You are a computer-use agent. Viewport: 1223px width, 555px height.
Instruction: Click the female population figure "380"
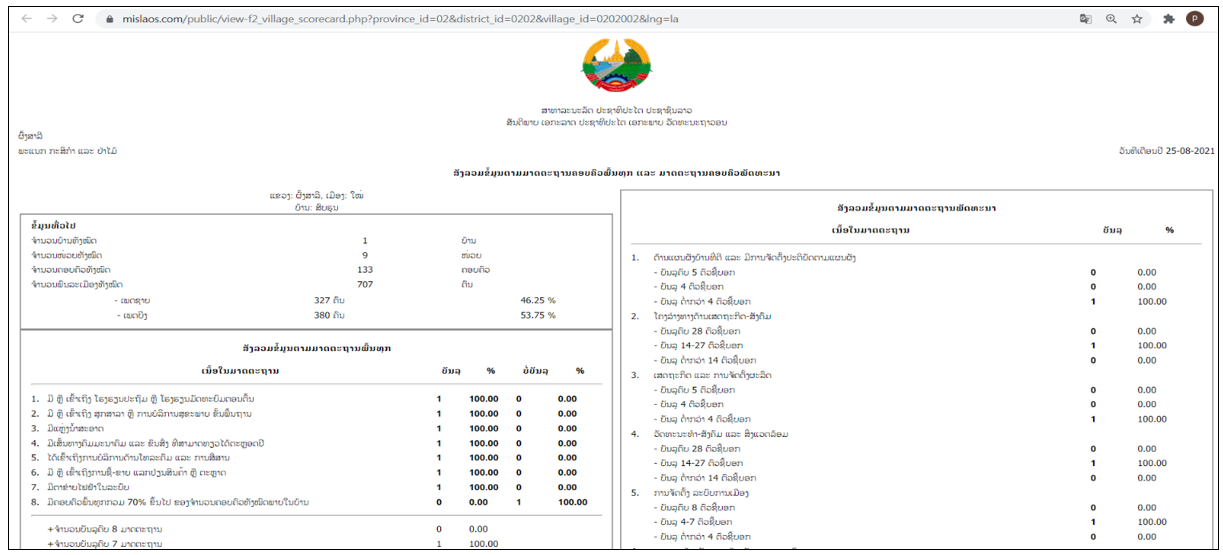tap(322, 314)
